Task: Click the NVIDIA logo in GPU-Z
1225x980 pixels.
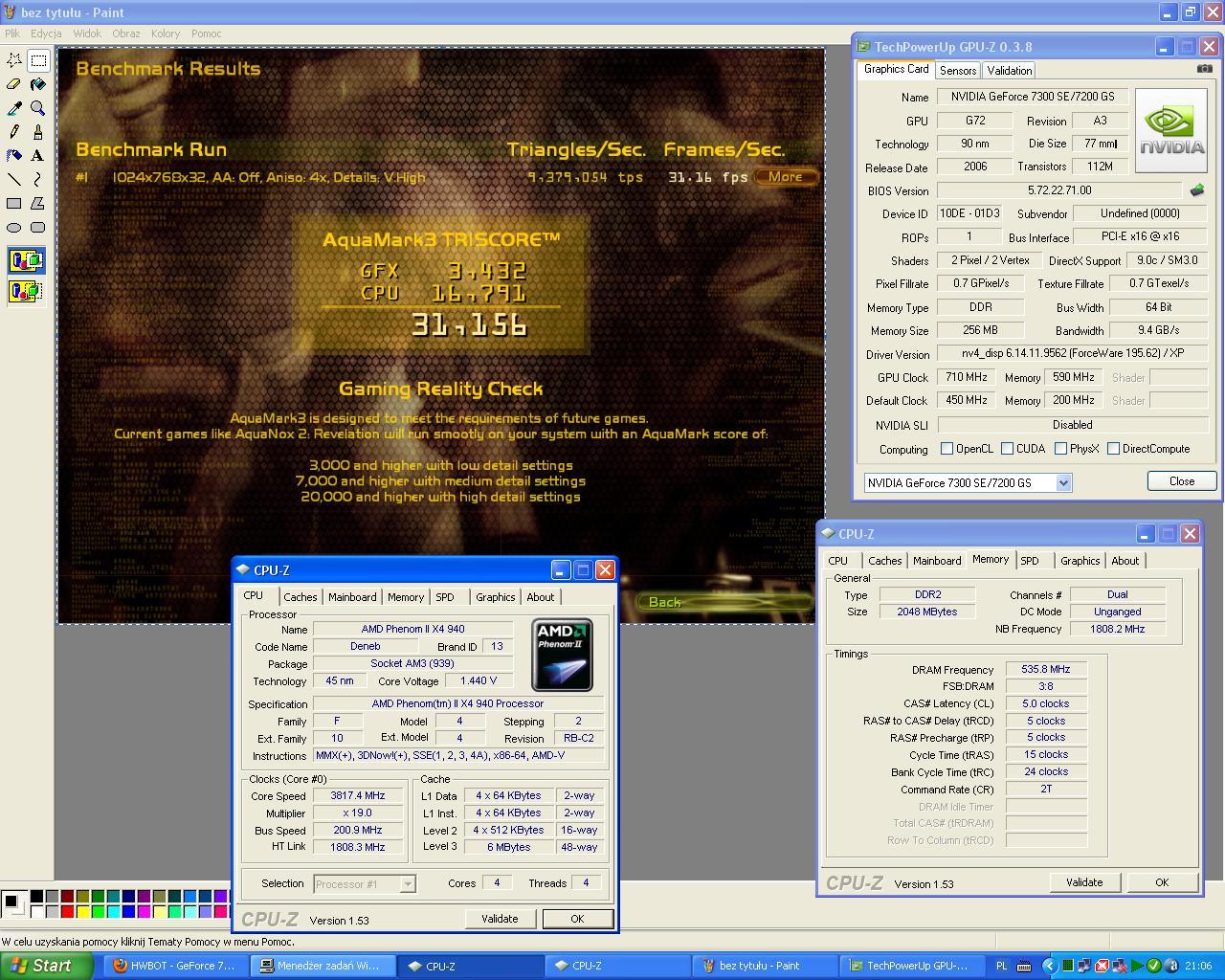Action: pos(1171,131)
